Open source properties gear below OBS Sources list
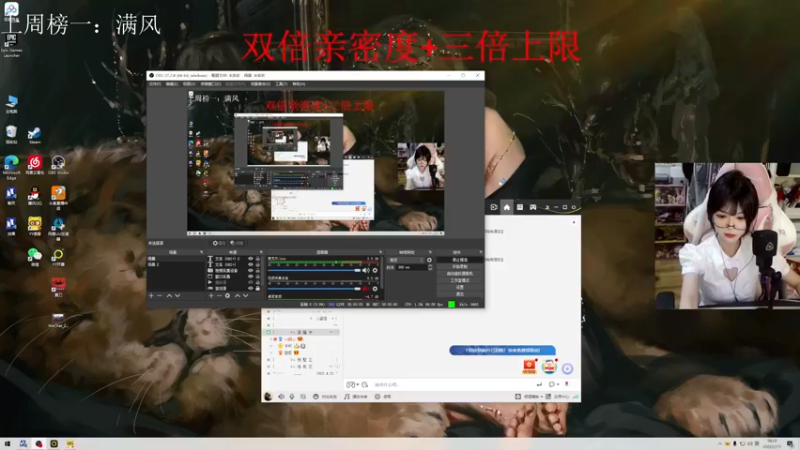Image resolution: width=800 pixels, height=450 pixels. point(228,295)
